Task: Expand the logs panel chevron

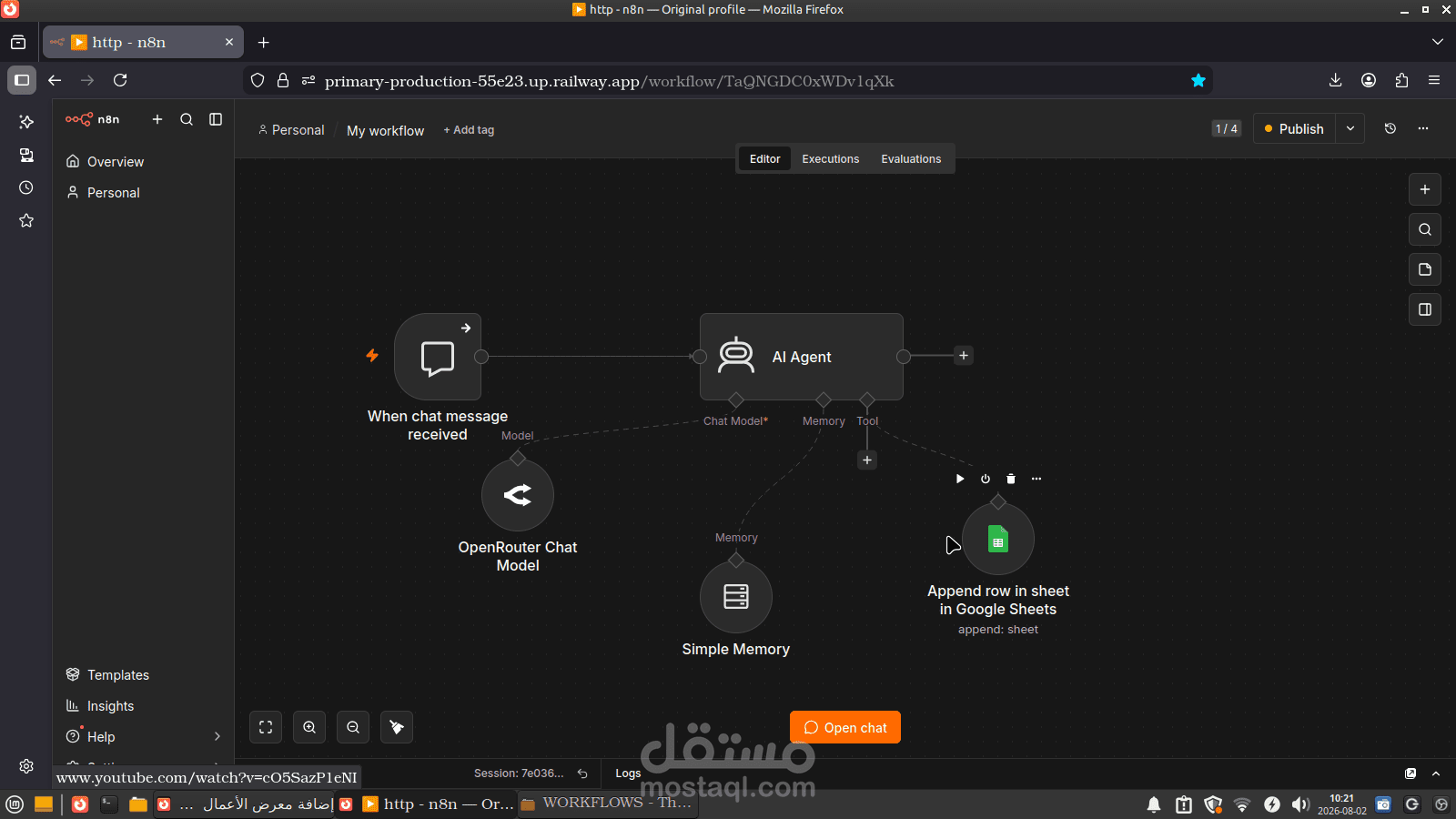Action: 1436,773
